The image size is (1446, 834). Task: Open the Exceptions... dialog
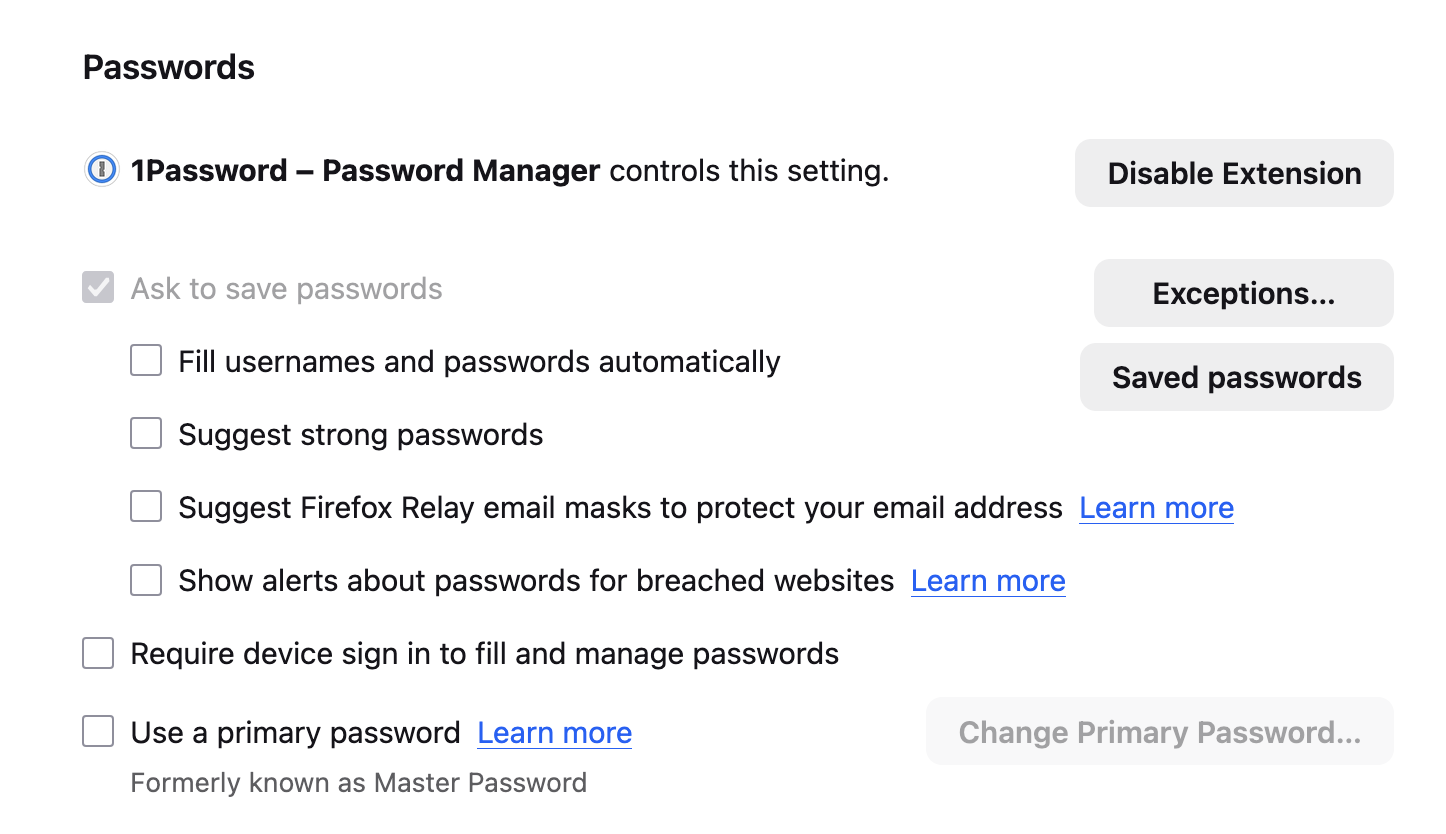click(1243, 293)
